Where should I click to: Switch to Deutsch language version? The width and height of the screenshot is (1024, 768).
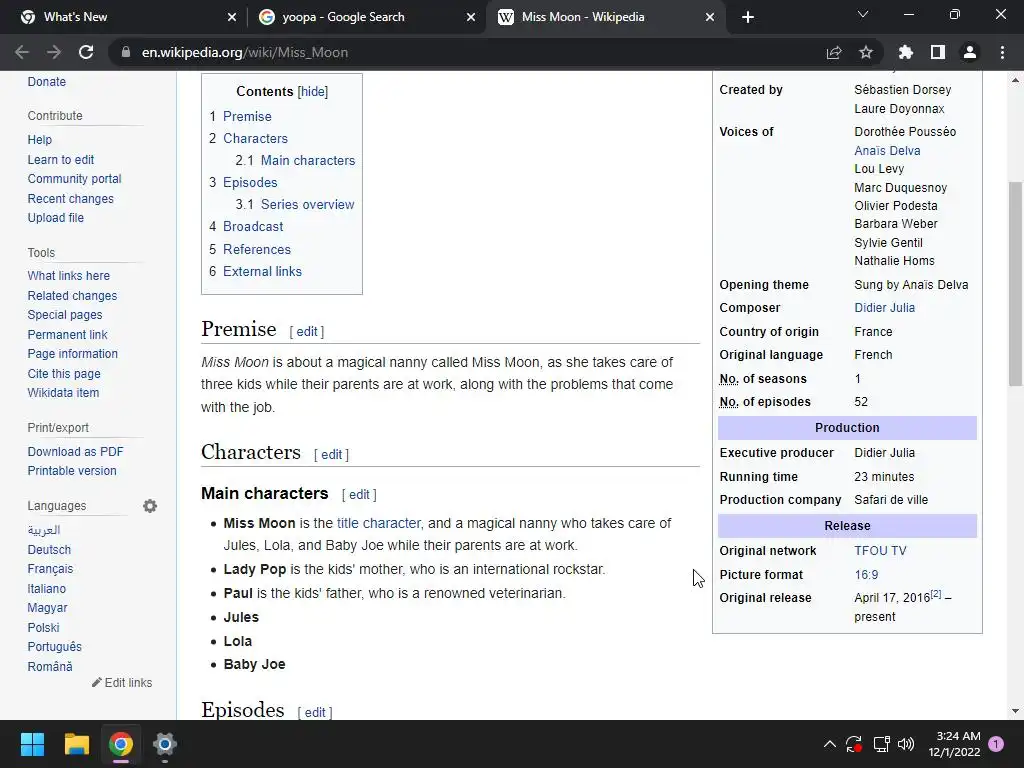(49, 550)
